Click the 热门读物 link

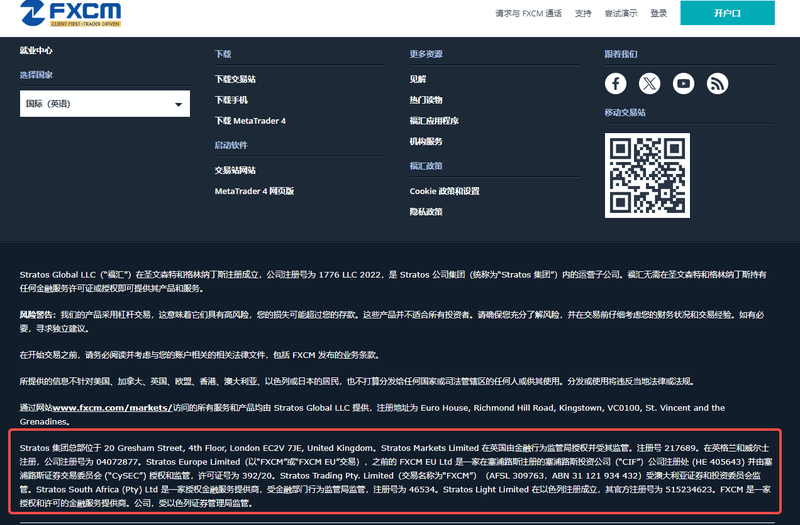[x=426, y=100]
